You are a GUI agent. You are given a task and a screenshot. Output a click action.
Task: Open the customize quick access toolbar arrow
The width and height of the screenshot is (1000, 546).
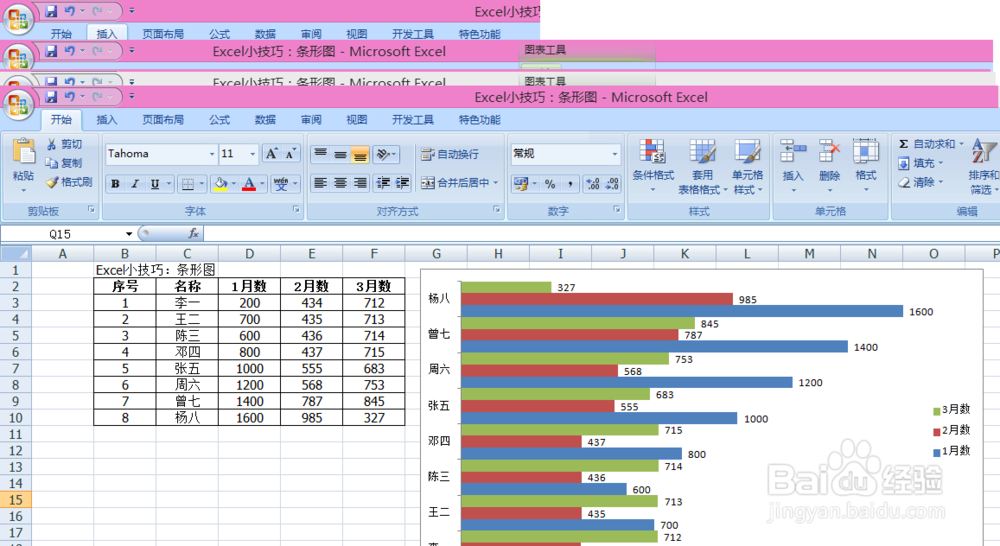[x=131, y=97]
